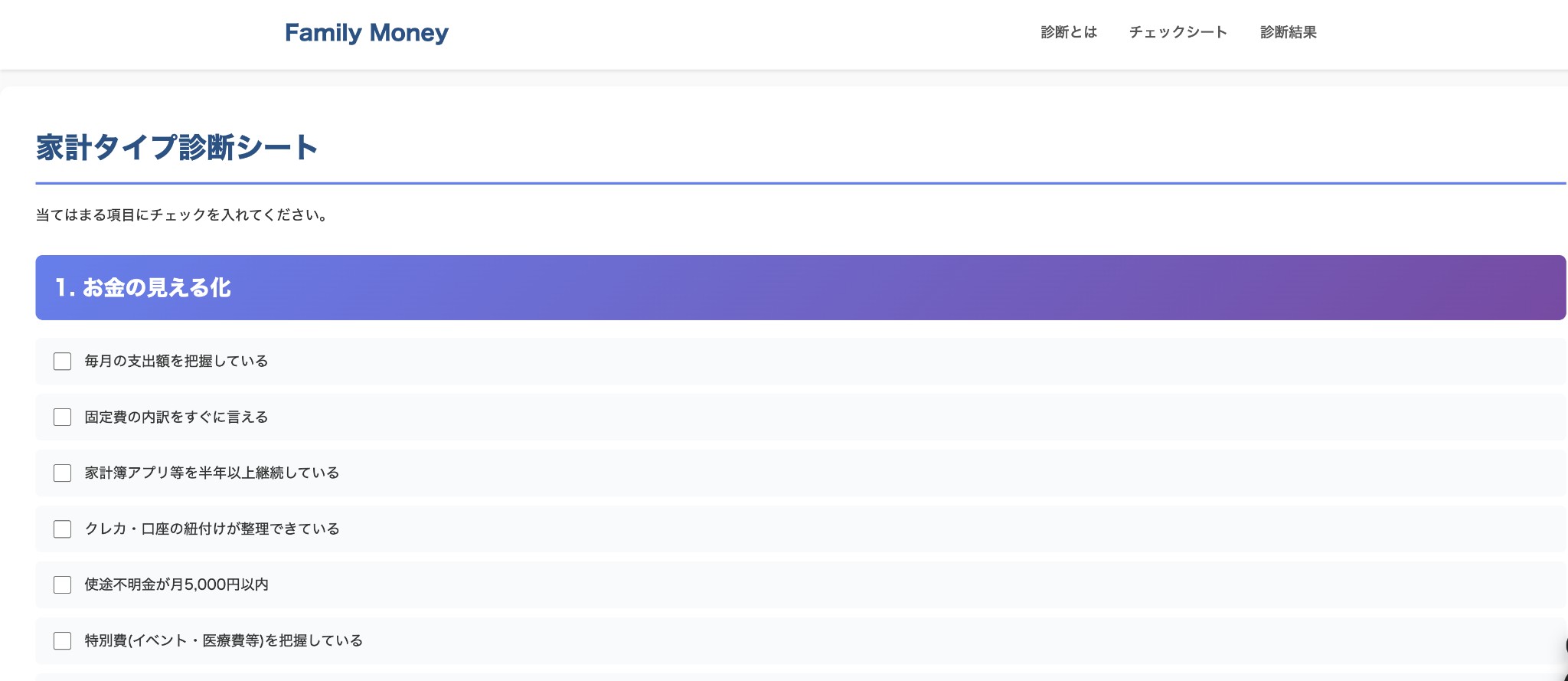Open the 診断とは navigation link
Image resolution: width=1568 pixels, height=681 pixels.
pos(1069,32)
